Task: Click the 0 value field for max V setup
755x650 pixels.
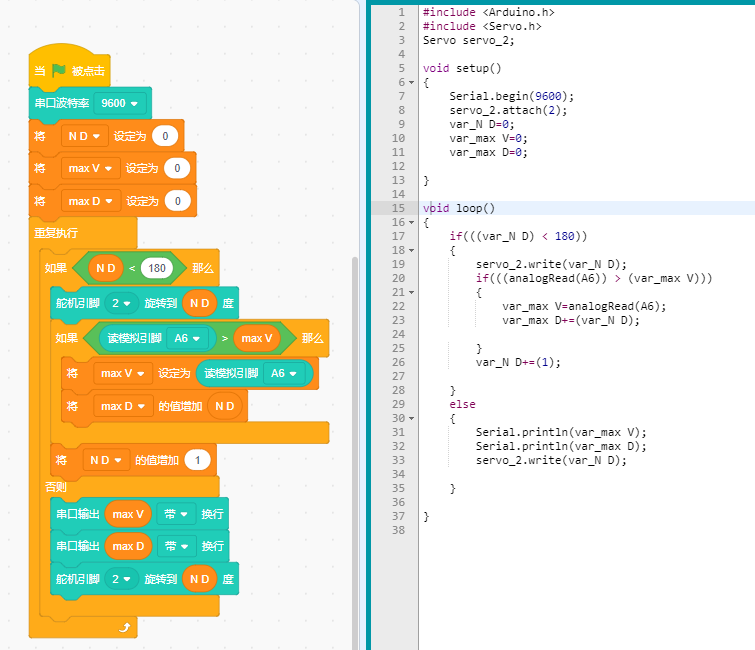Action: (x=177, y=168)
